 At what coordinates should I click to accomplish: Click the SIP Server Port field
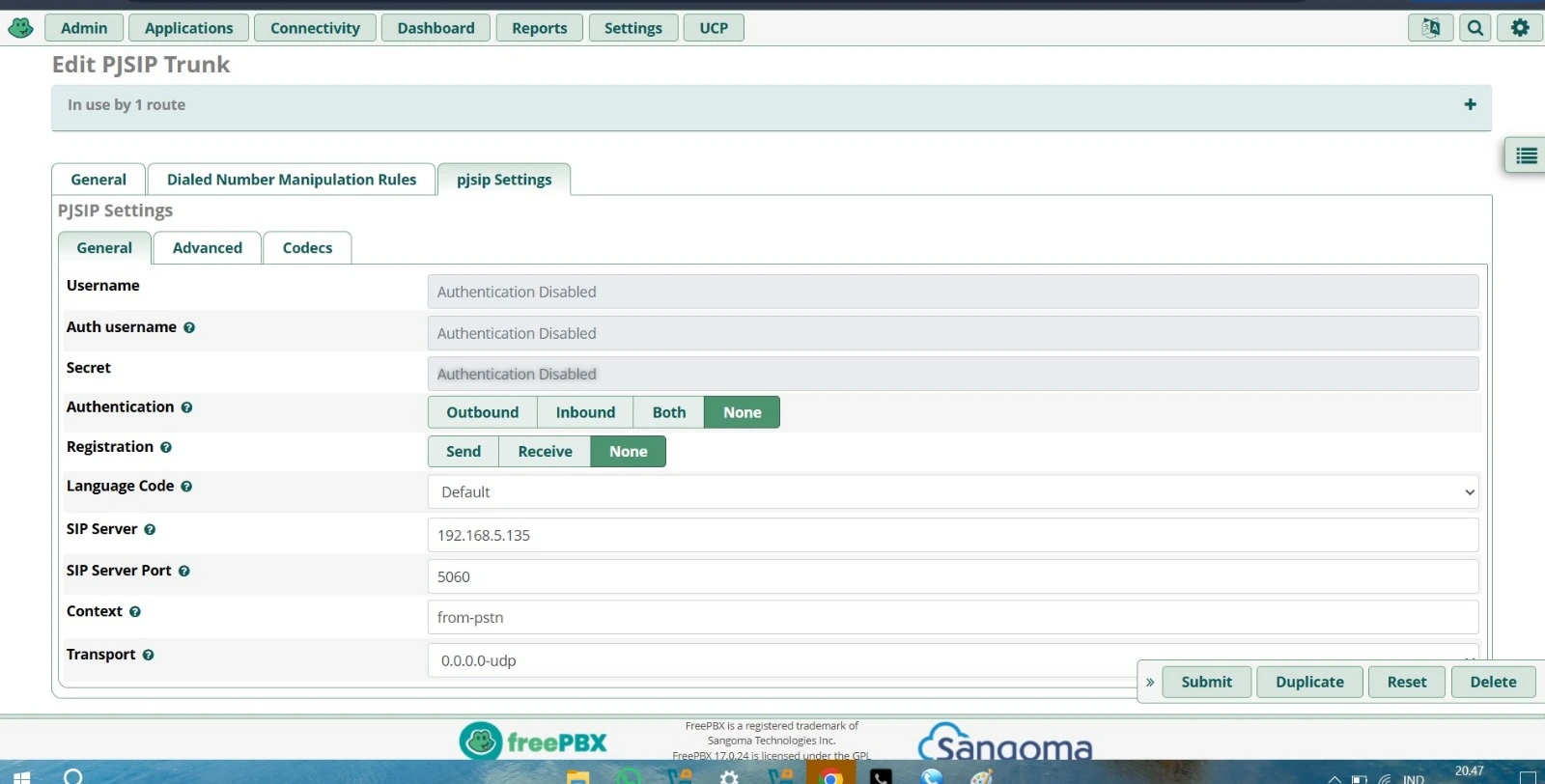click(953, 576)
